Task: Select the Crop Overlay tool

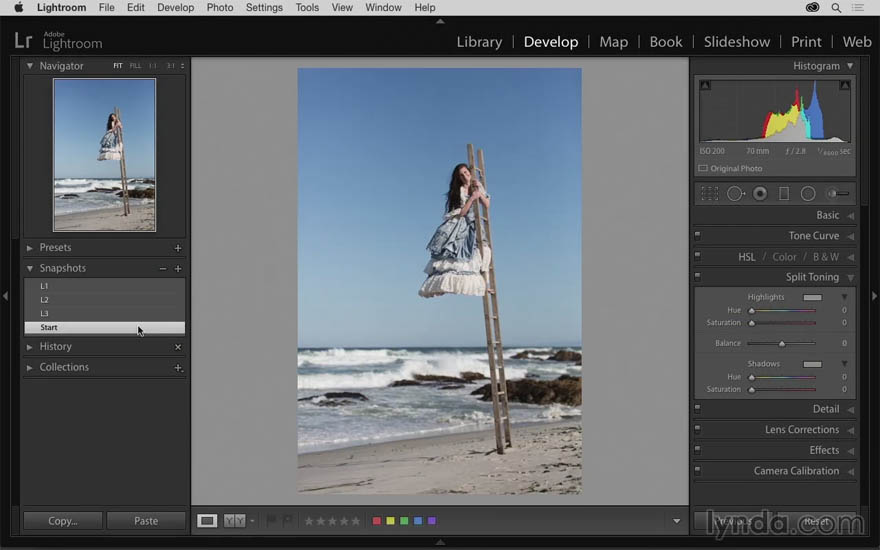Action: [709, 194]
